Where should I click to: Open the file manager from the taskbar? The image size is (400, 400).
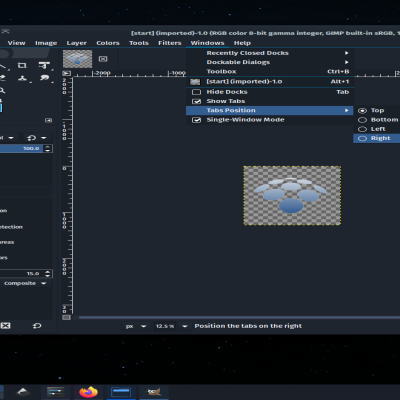121,392
